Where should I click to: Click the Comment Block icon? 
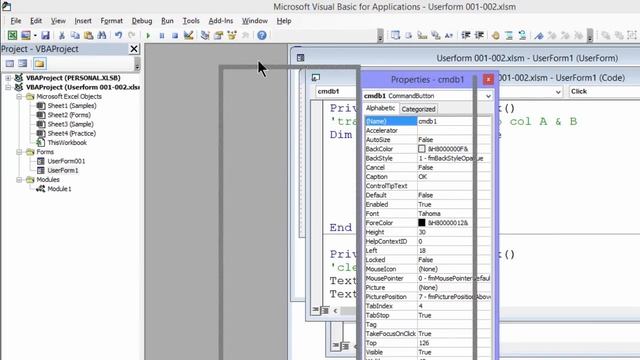pos(509,36)
